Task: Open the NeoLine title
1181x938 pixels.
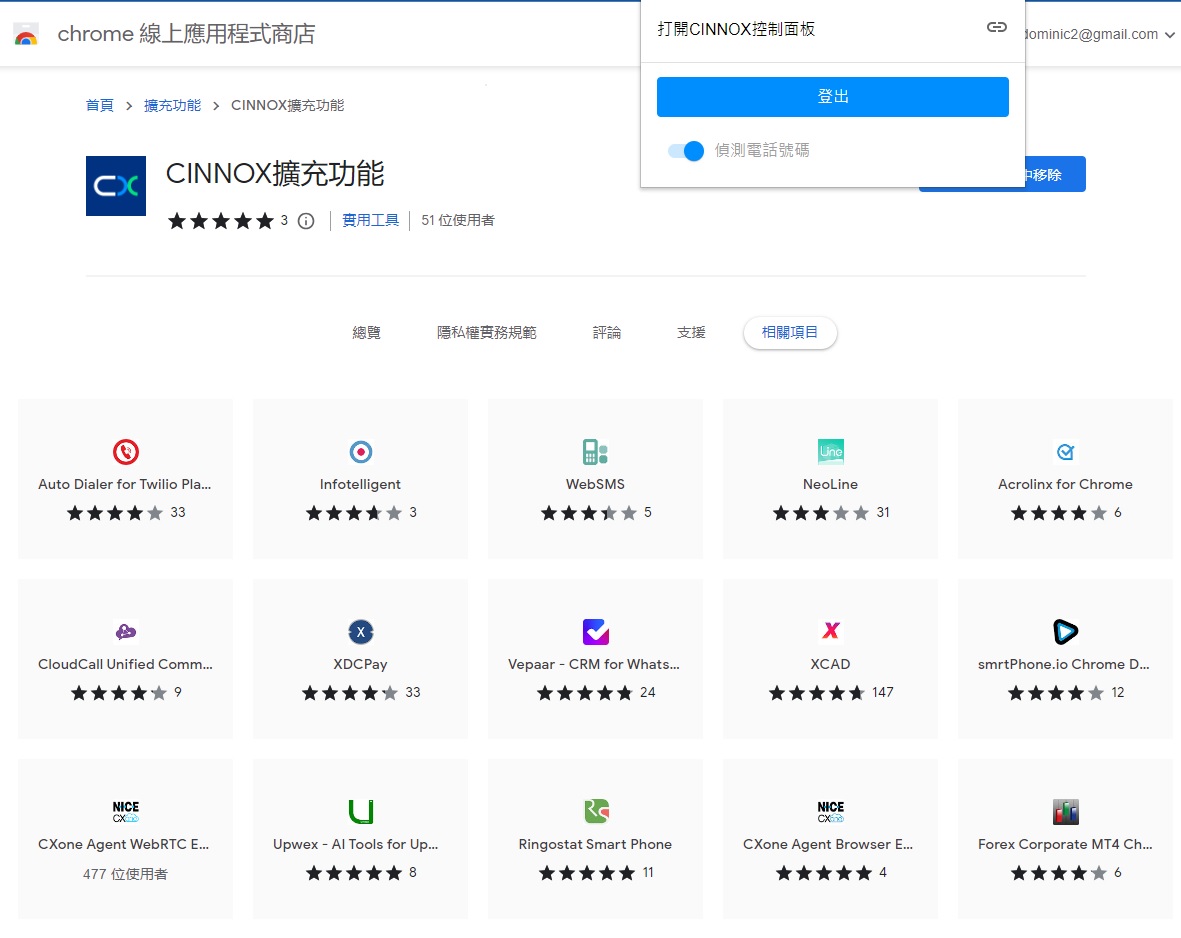Action: coord(830,484)
